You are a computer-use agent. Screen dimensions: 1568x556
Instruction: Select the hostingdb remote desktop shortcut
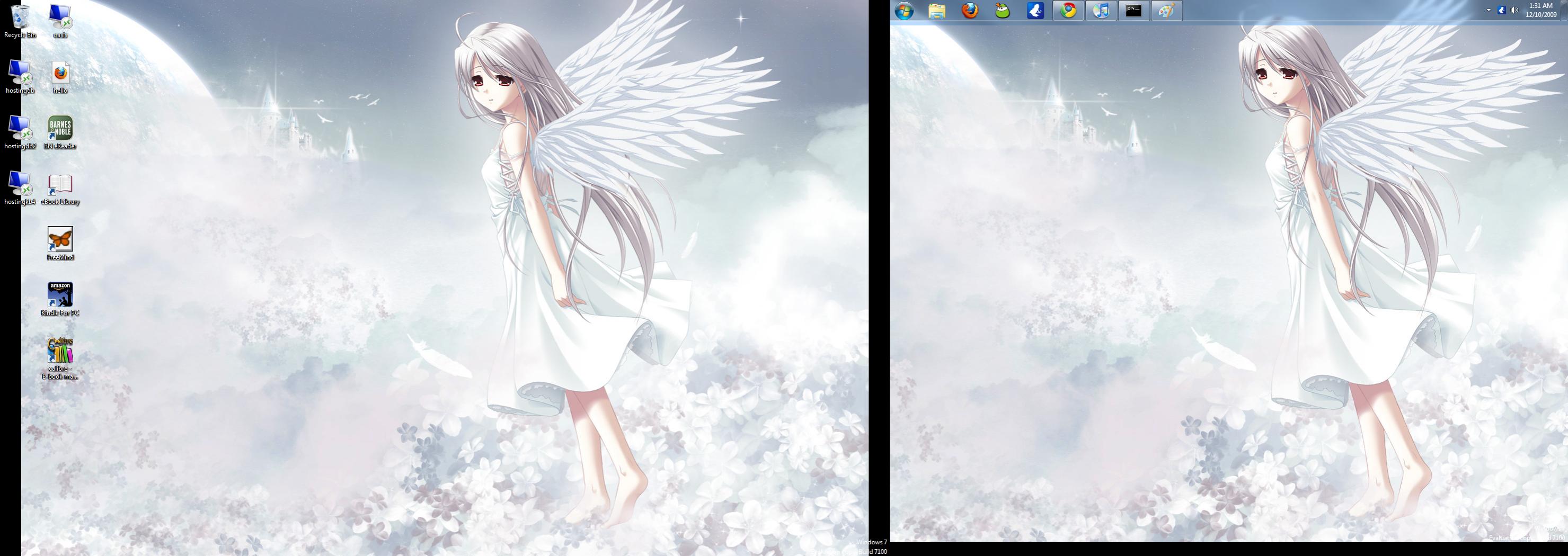(x=20, y=77)
